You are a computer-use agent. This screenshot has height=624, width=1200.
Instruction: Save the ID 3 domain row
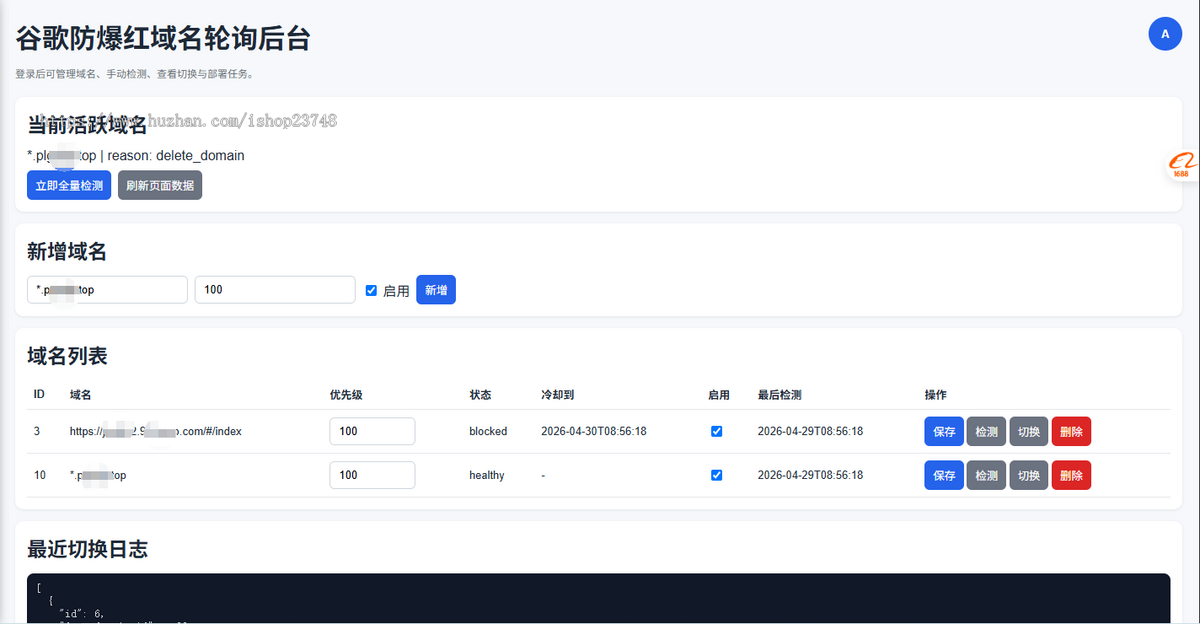944,432
